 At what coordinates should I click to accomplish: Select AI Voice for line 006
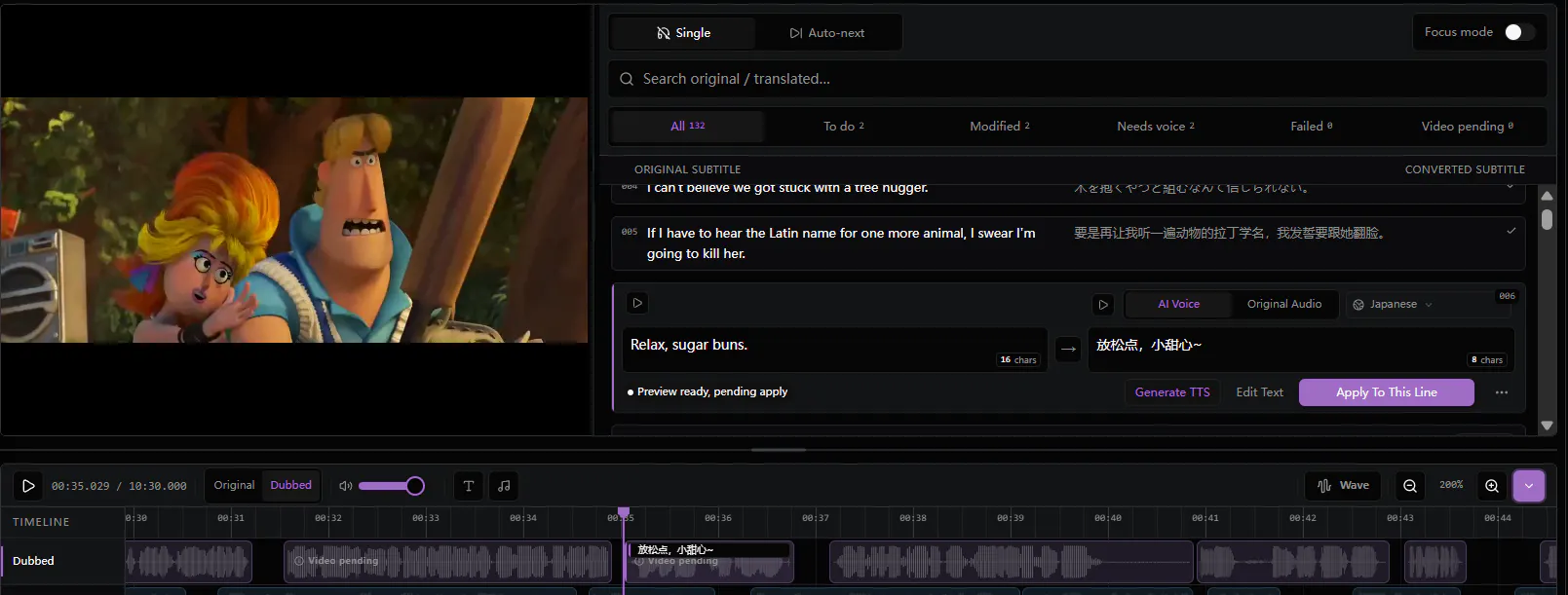[1179, 305]
